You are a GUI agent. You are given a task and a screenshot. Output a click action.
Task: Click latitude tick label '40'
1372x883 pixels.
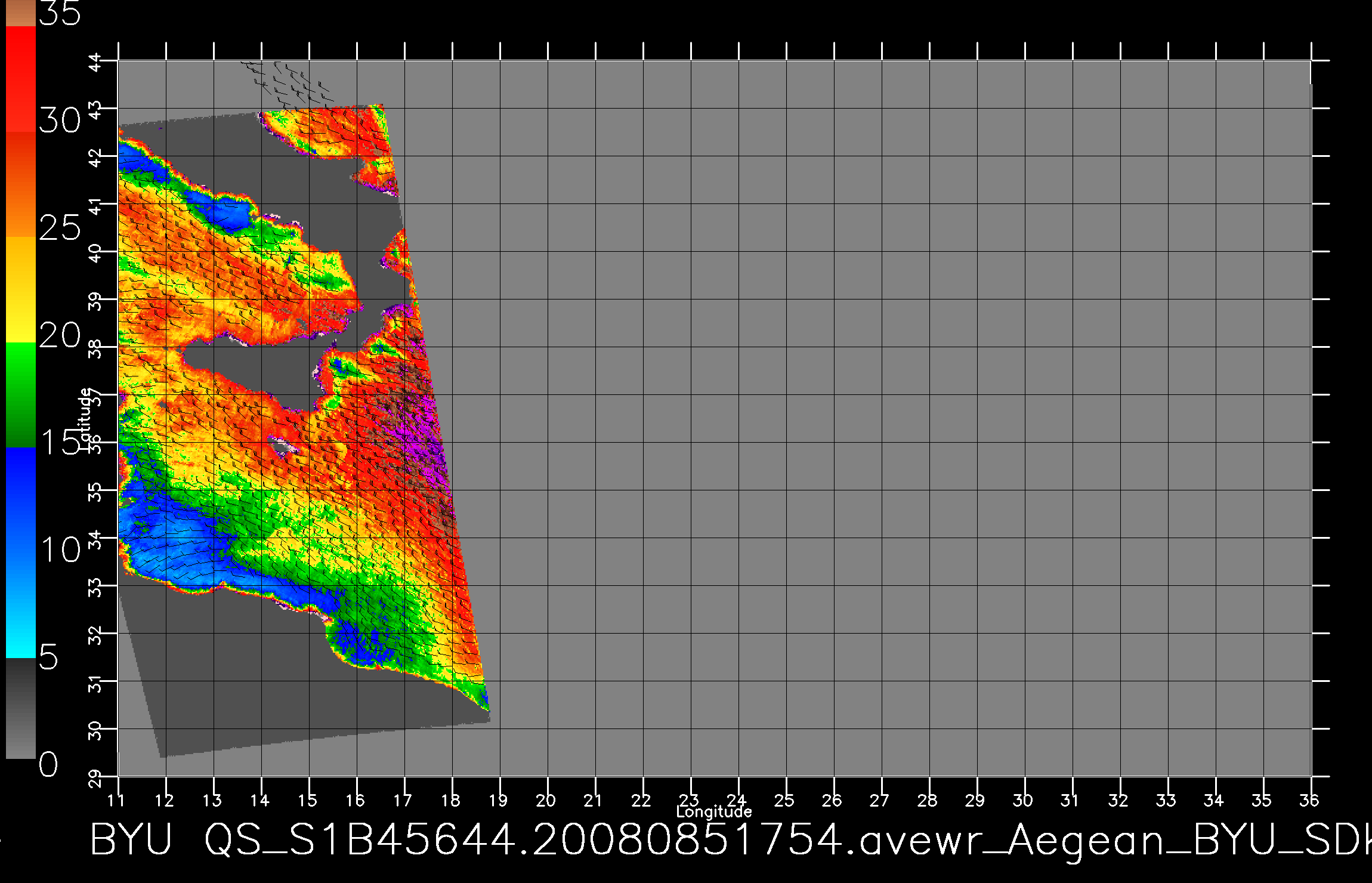[95, 252]
